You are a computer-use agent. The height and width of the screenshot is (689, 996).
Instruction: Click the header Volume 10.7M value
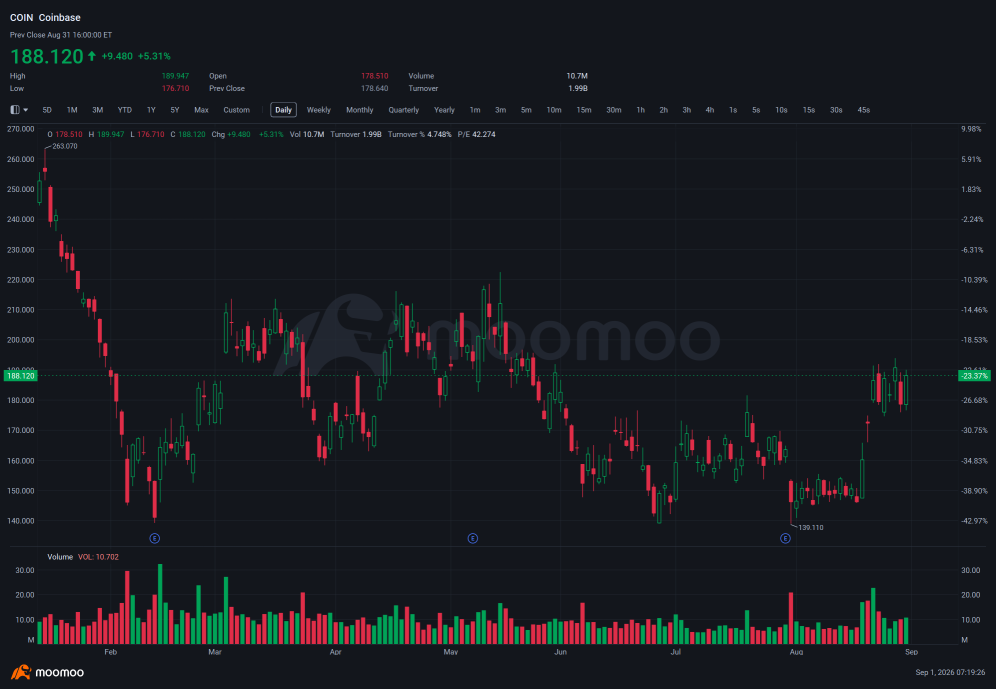pos(577,76)
